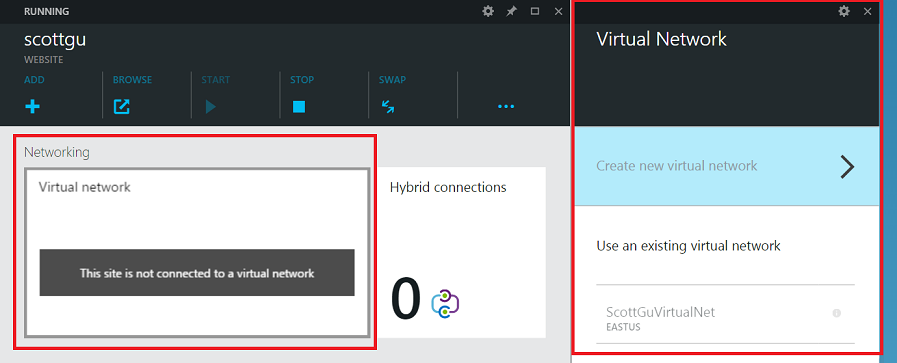Click the START play icon

tap(211, 106)
